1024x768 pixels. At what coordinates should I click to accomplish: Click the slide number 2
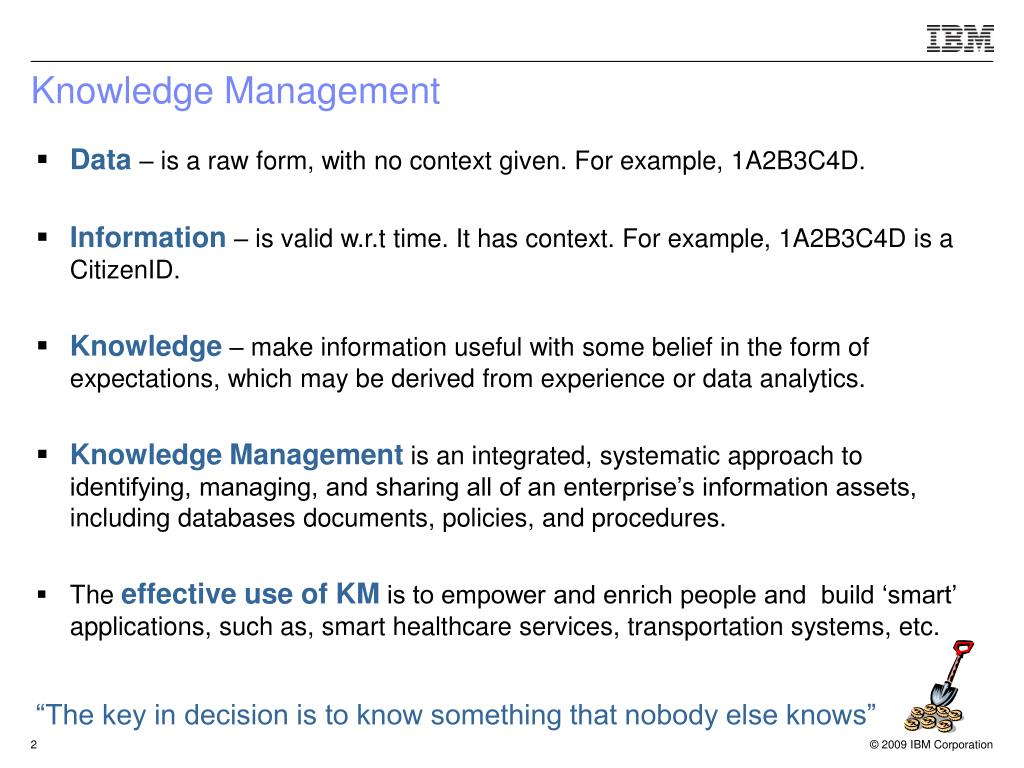tap(34, 744)
